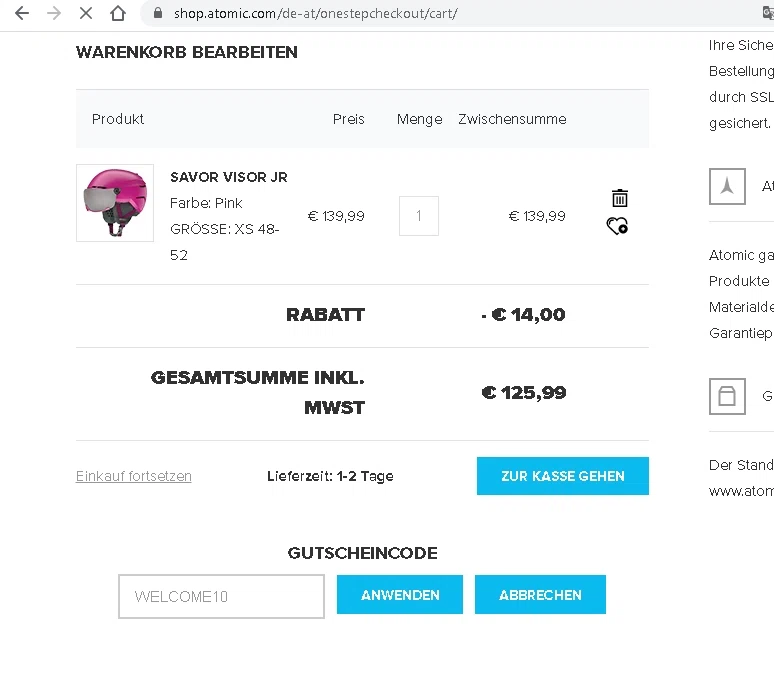Cancel the coupon with ABBRECHEN button
Viewport: 774px width, 681px height.
540,595
